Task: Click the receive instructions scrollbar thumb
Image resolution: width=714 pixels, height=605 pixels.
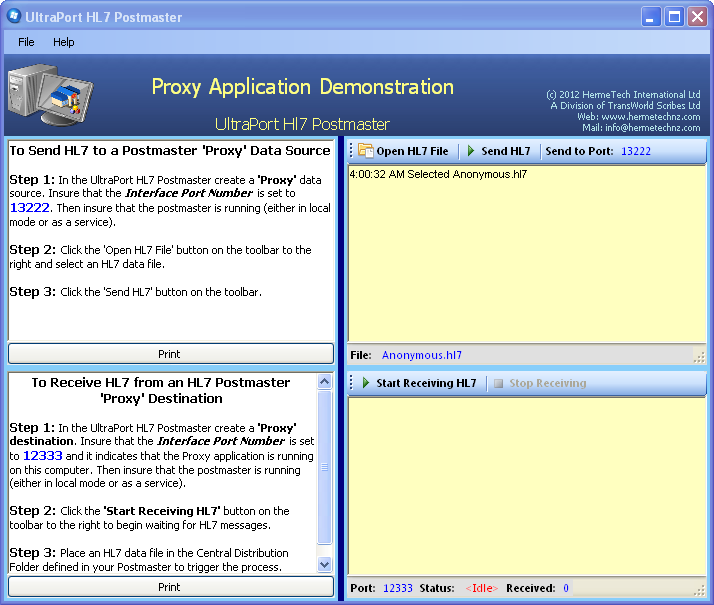Action: (x=324, y=467)
